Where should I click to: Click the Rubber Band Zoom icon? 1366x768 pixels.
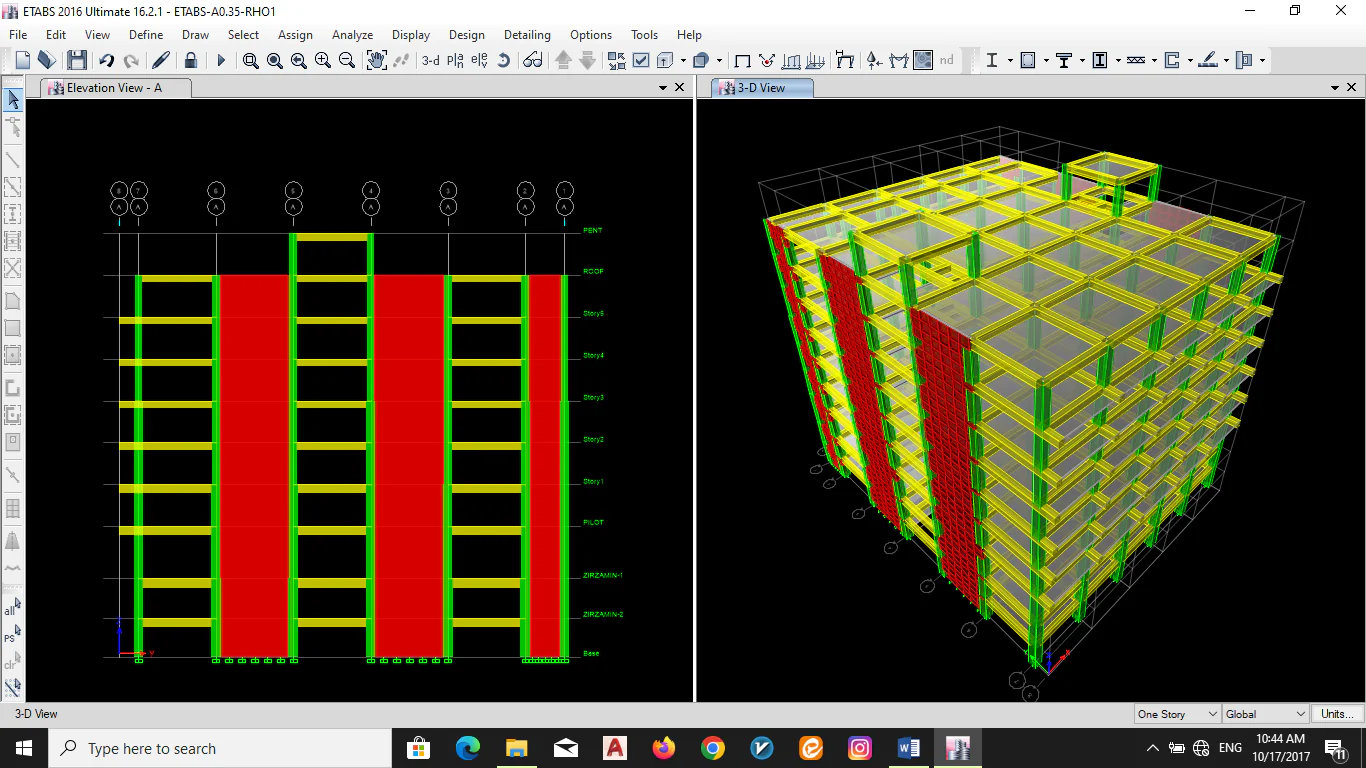pos(251,61)
